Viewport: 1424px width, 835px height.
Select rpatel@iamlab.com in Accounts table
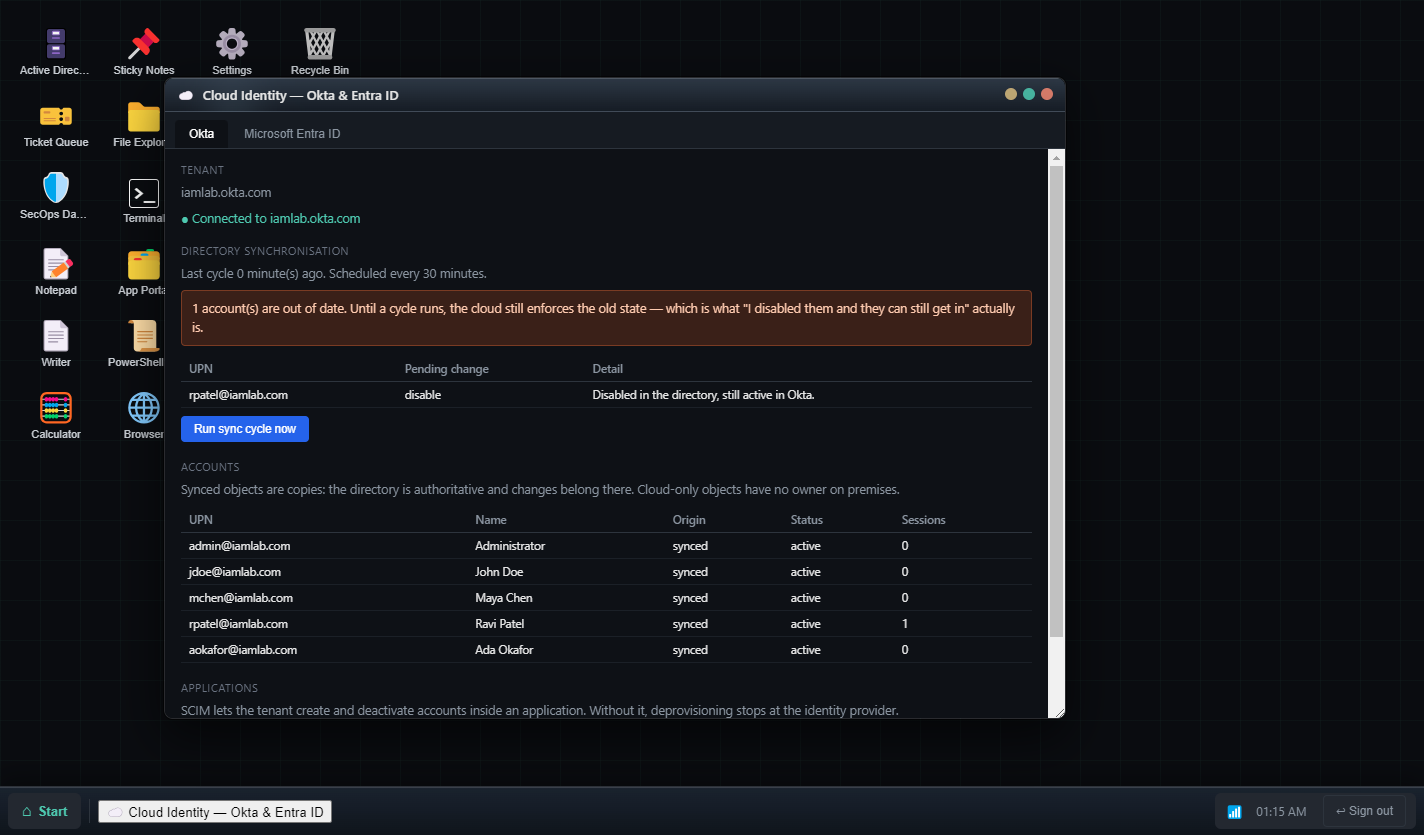pyautogui.click(x=606, y=624)
